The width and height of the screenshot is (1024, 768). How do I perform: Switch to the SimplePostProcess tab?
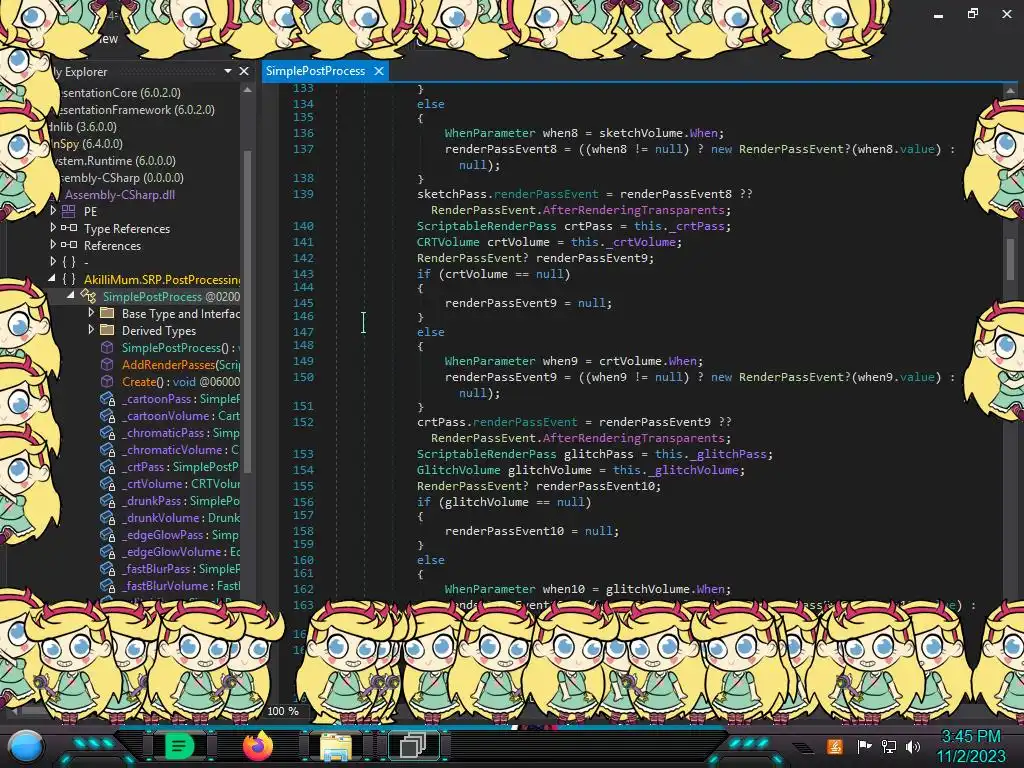pyautogui.click(x=315, y=71)
